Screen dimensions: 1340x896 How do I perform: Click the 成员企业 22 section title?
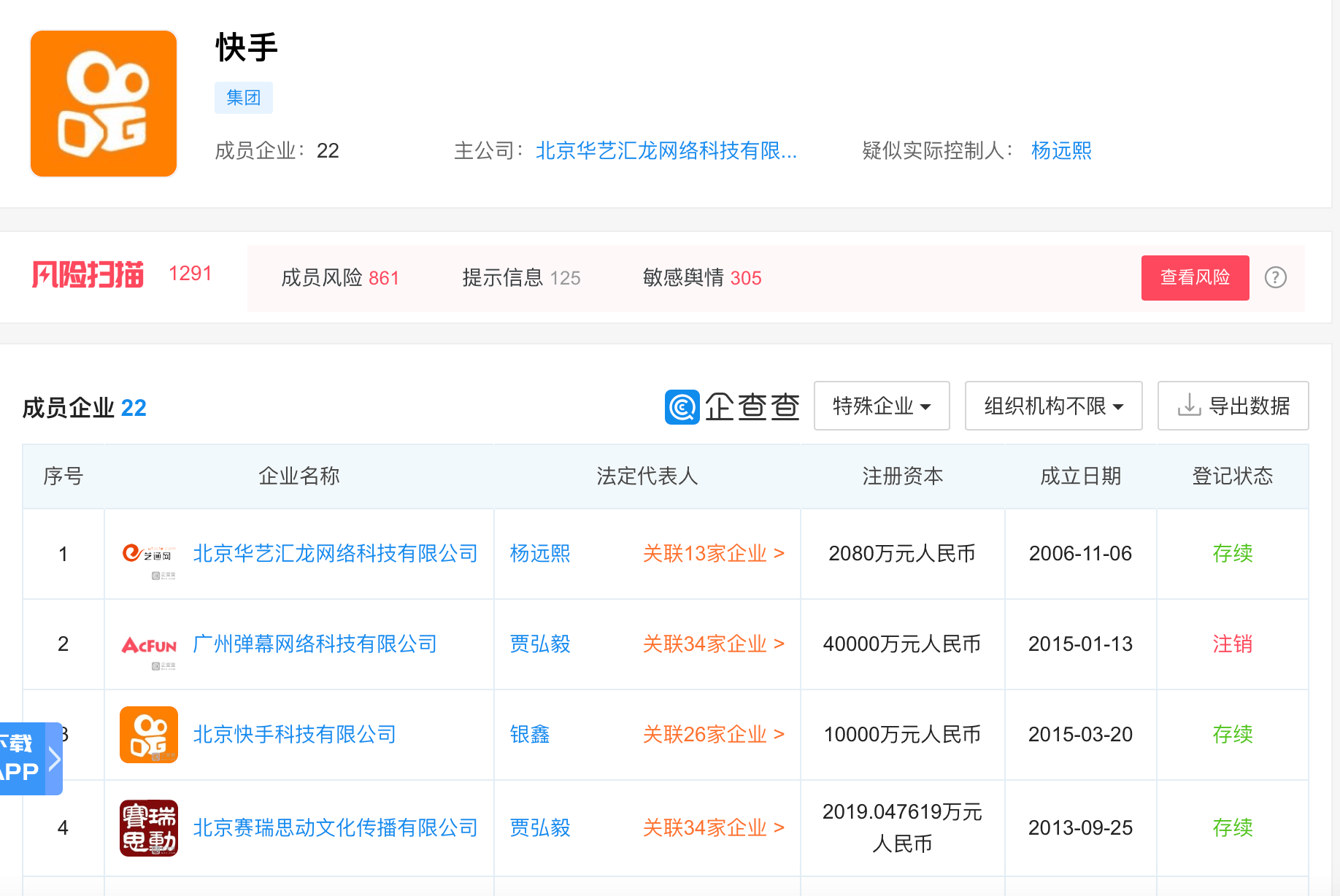[x=85, y=408]
